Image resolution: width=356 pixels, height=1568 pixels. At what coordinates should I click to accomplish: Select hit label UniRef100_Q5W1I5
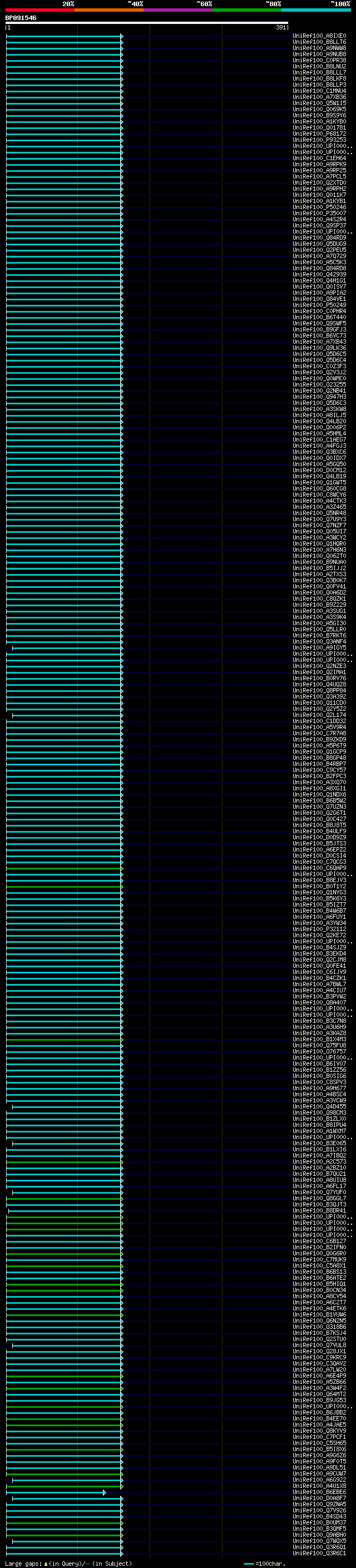click(x=319, y=103)
